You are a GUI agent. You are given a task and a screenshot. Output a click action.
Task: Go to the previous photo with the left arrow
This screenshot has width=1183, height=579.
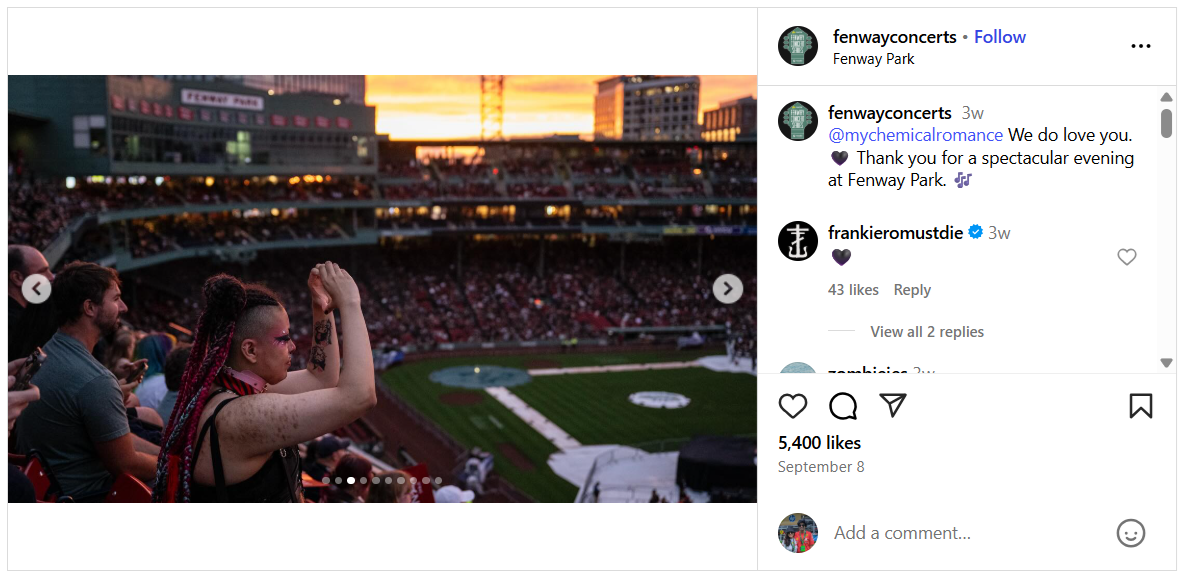point(37,288)
